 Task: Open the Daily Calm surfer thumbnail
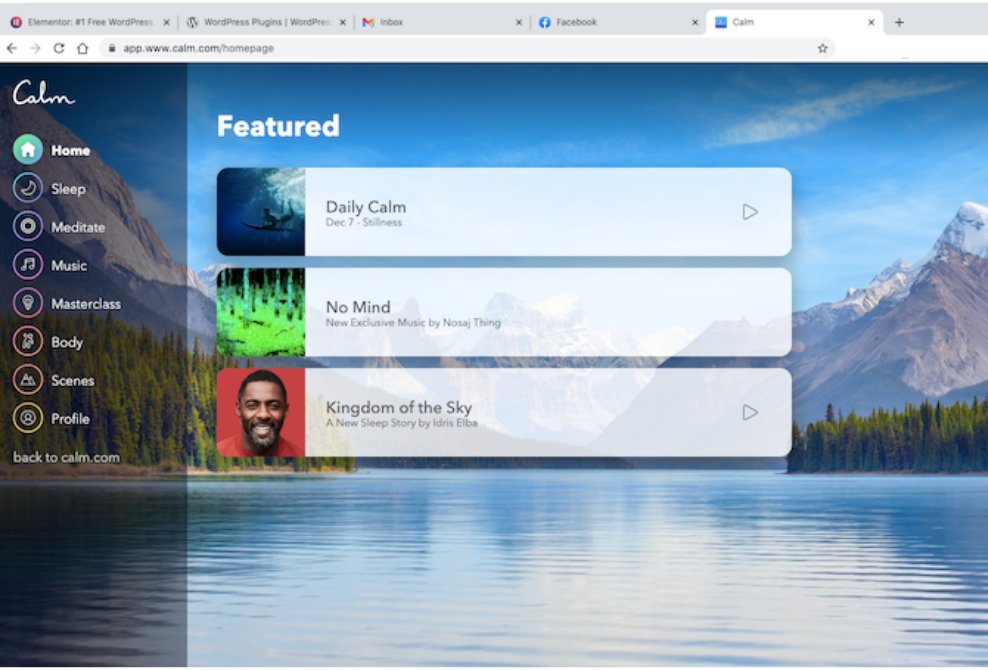(261, 212)
